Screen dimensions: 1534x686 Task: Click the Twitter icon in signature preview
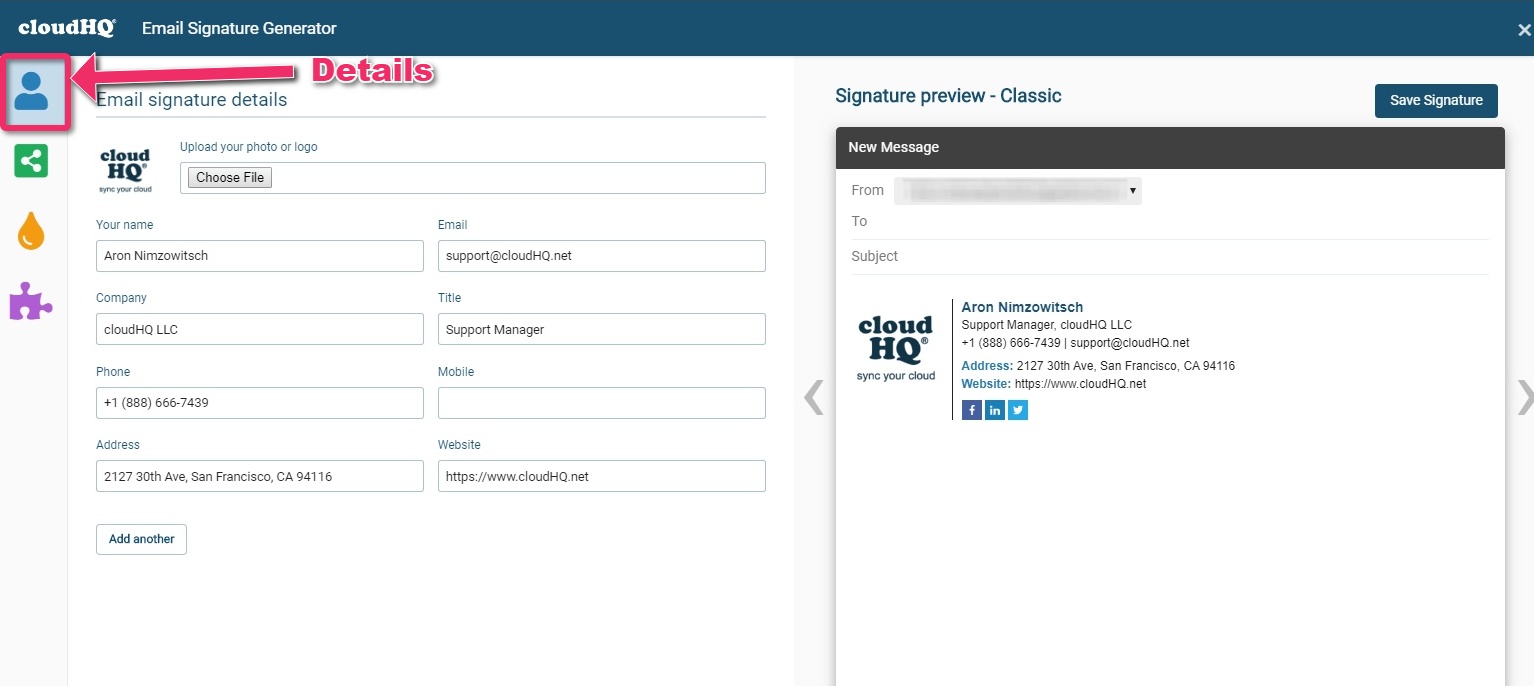pos(1017,409)
